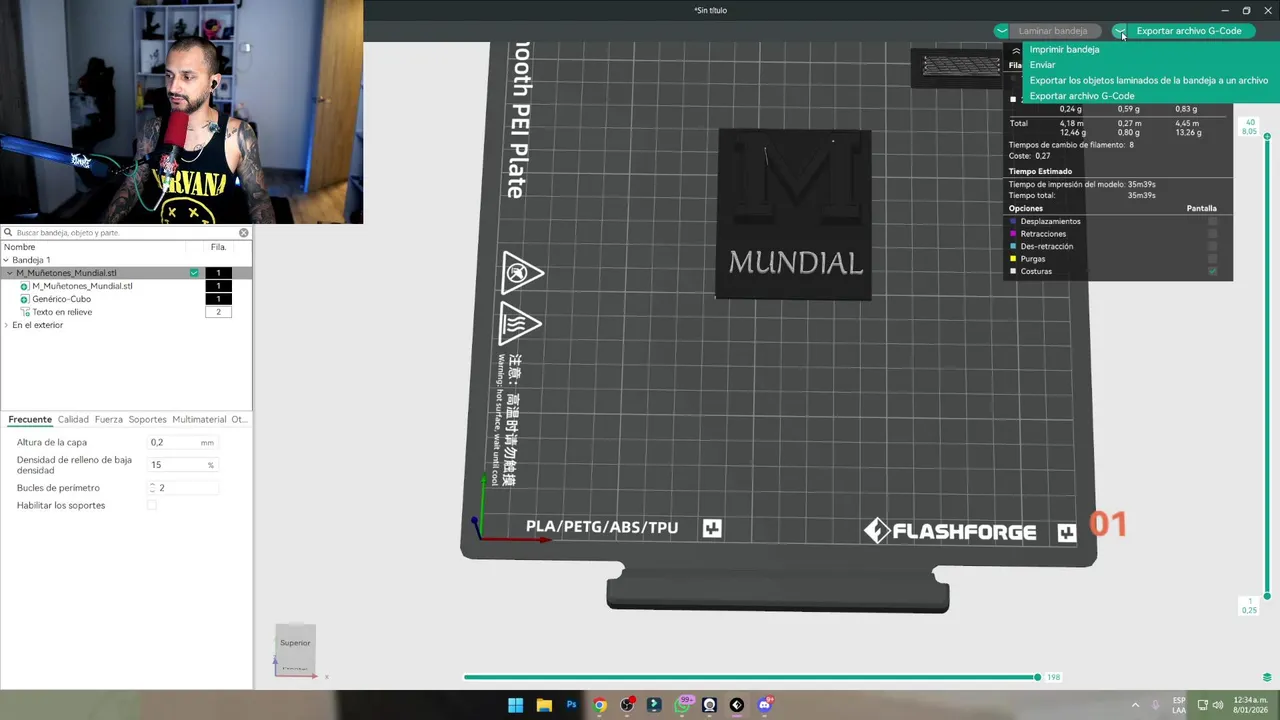Open WhatsApp from the taskbar
1280x720 pixels.
coord(683,704)
